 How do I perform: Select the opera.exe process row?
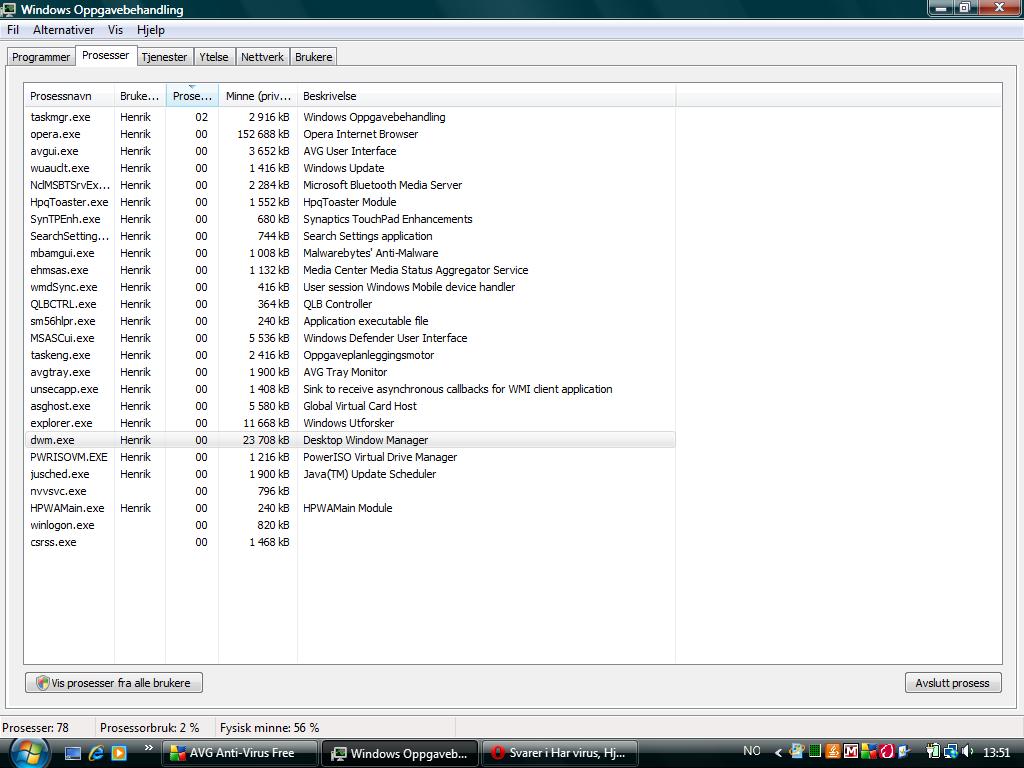[350, 134]
